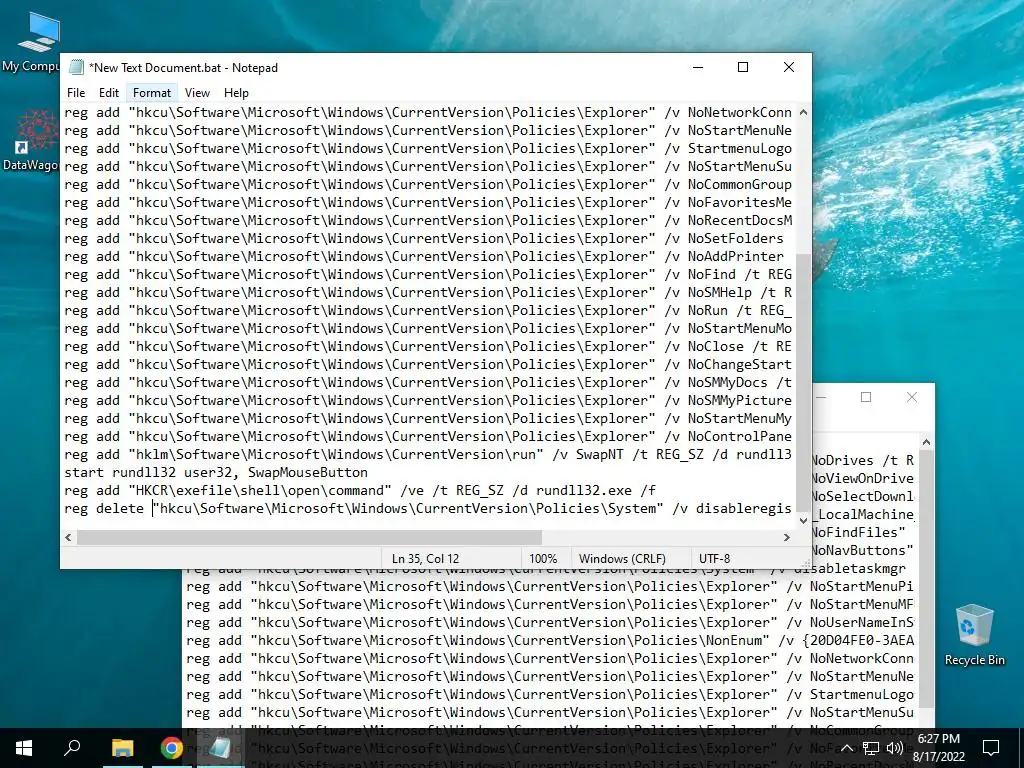Open taskbar Search magnifier

(x=72, y=748)
